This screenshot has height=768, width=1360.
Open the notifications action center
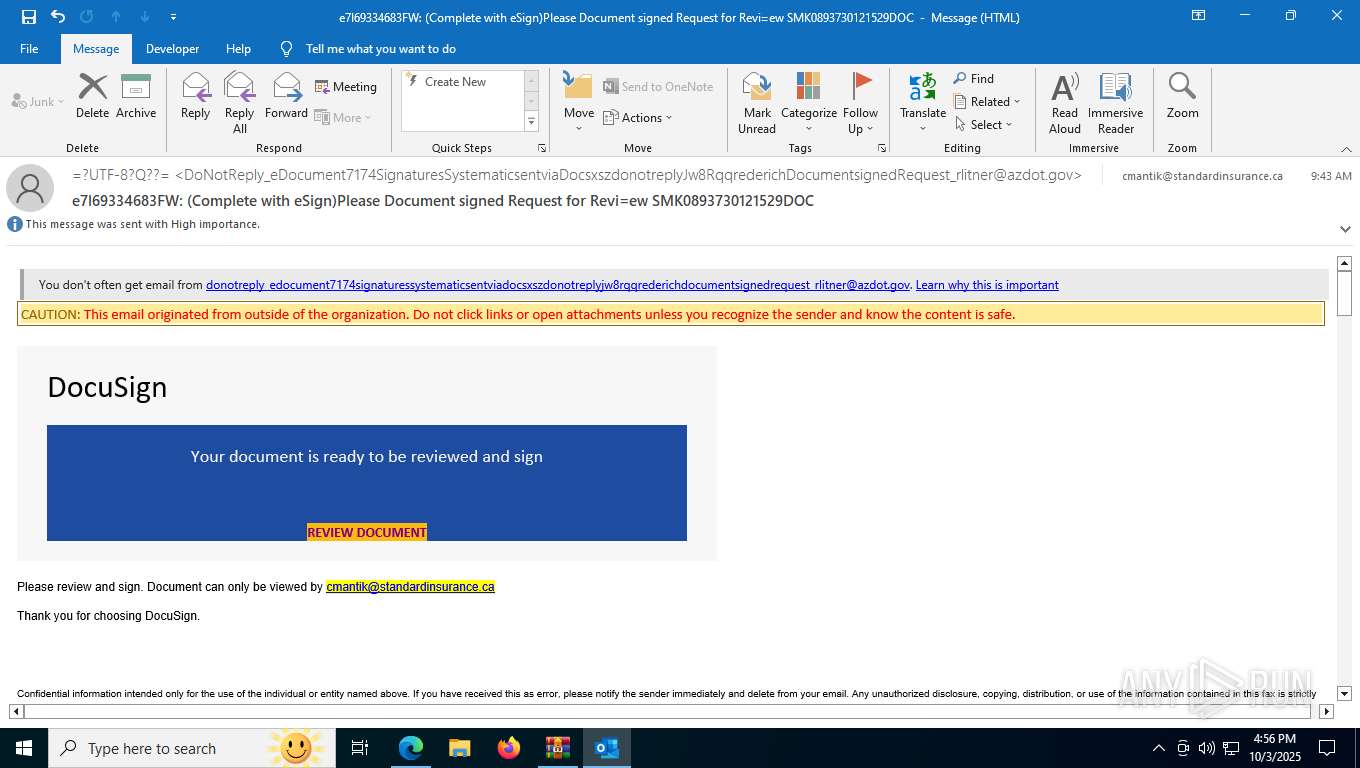pyautogui.click(x=1326, y=748)
